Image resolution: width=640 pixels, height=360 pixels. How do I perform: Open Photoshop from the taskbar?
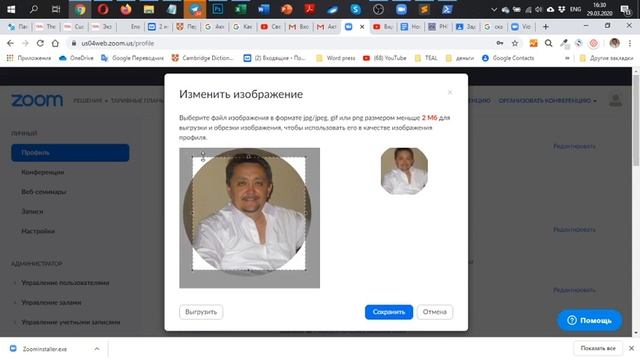(x=218, y=9)
